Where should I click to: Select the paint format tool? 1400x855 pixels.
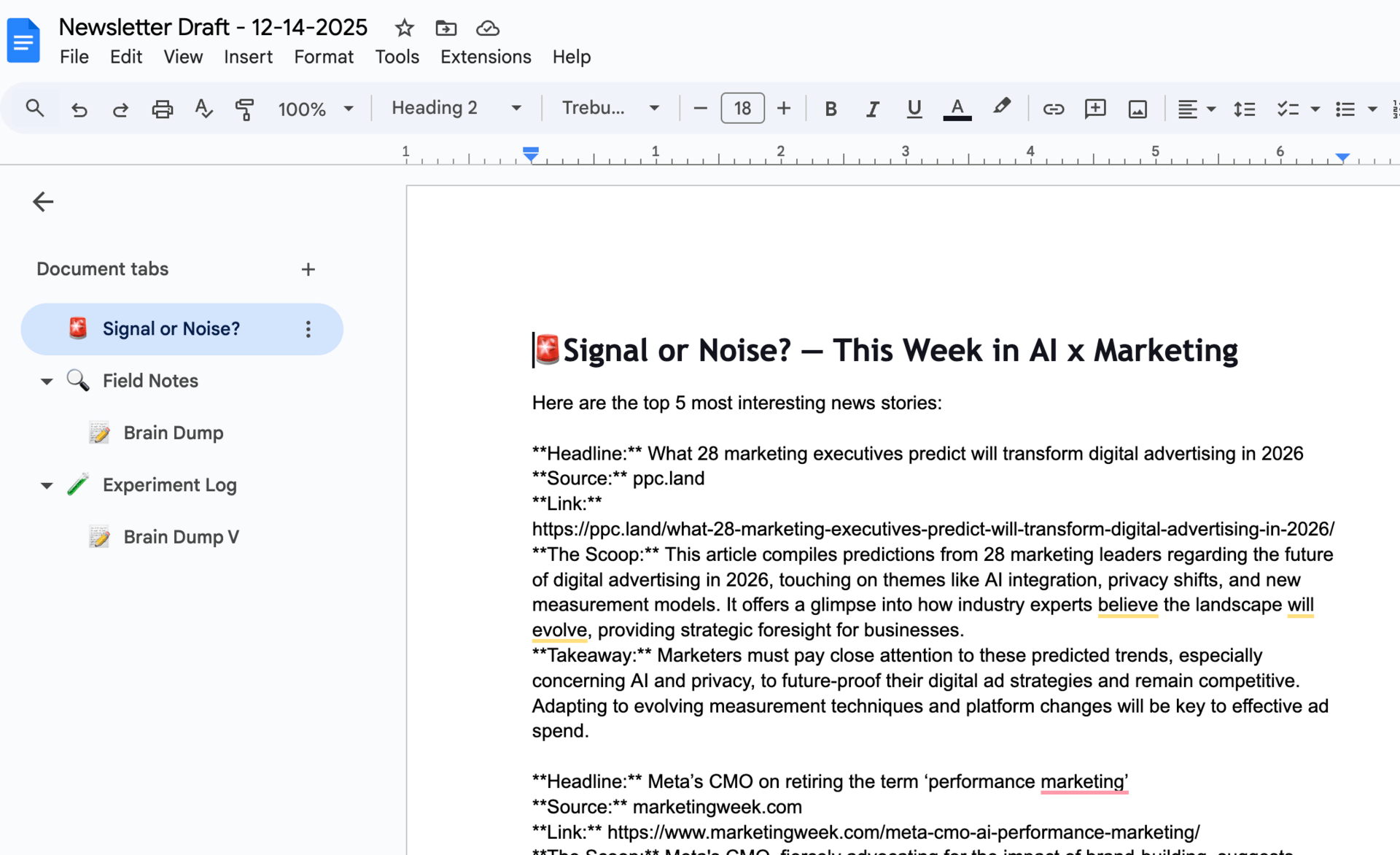tap(245, 109)
